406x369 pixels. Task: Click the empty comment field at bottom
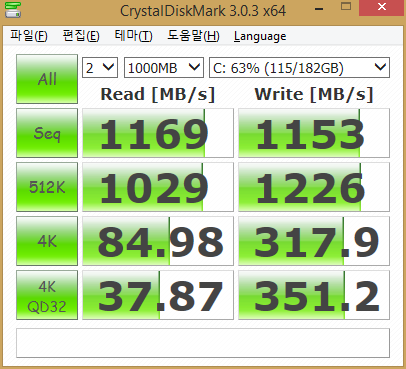(x=203, y=343)
